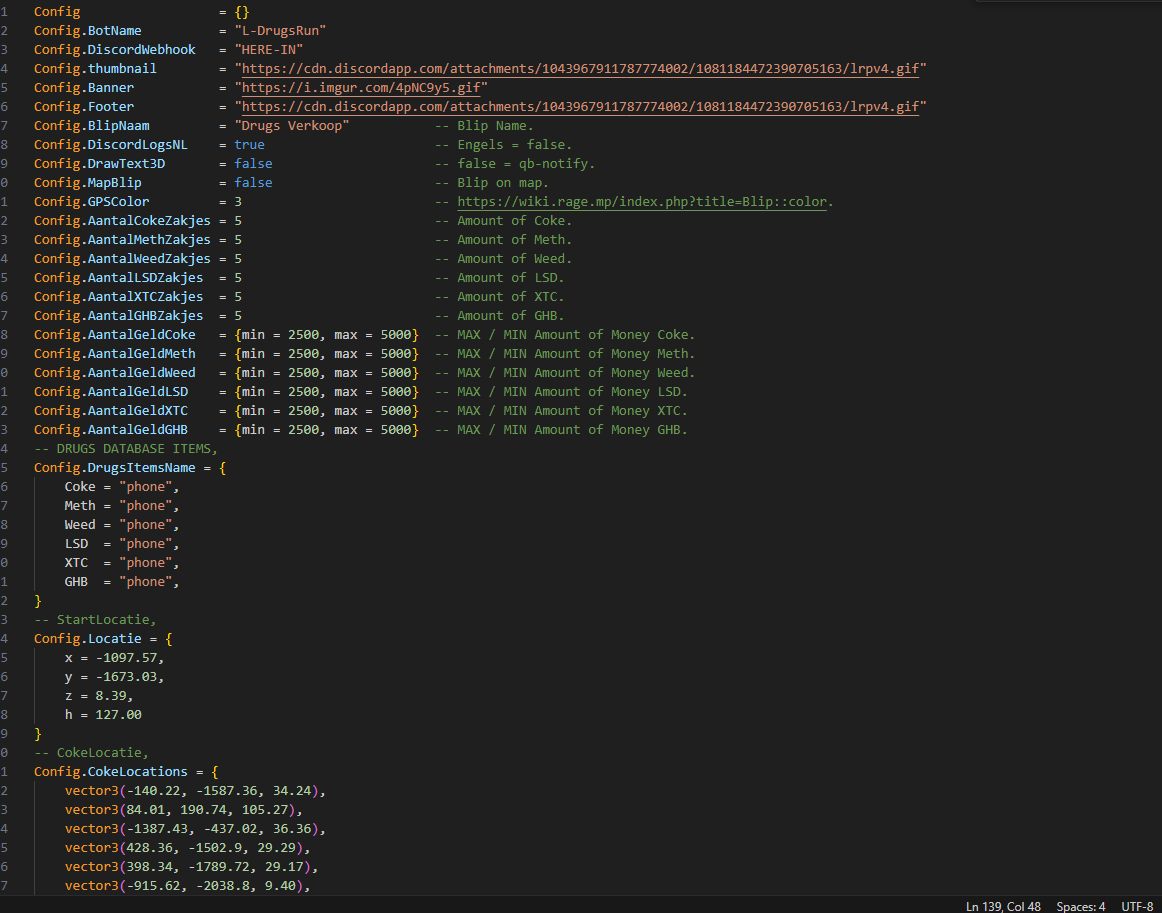Click the Config.AantalGeldGHB variable

click(111, 430)
